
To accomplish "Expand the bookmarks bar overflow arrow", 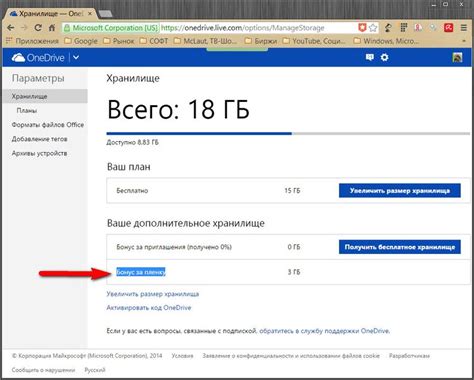I will (x=464, y=41).
